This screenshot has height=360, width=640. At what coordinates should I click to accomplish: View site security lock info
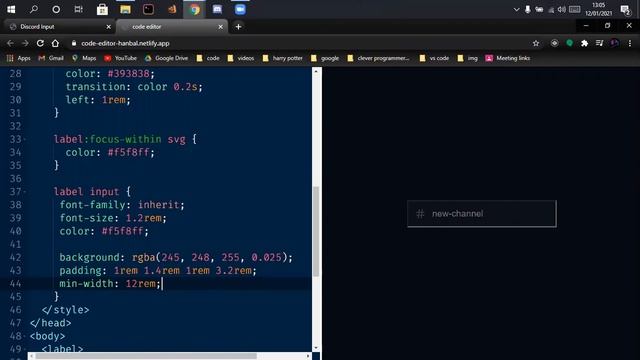(x=74, y=43)
